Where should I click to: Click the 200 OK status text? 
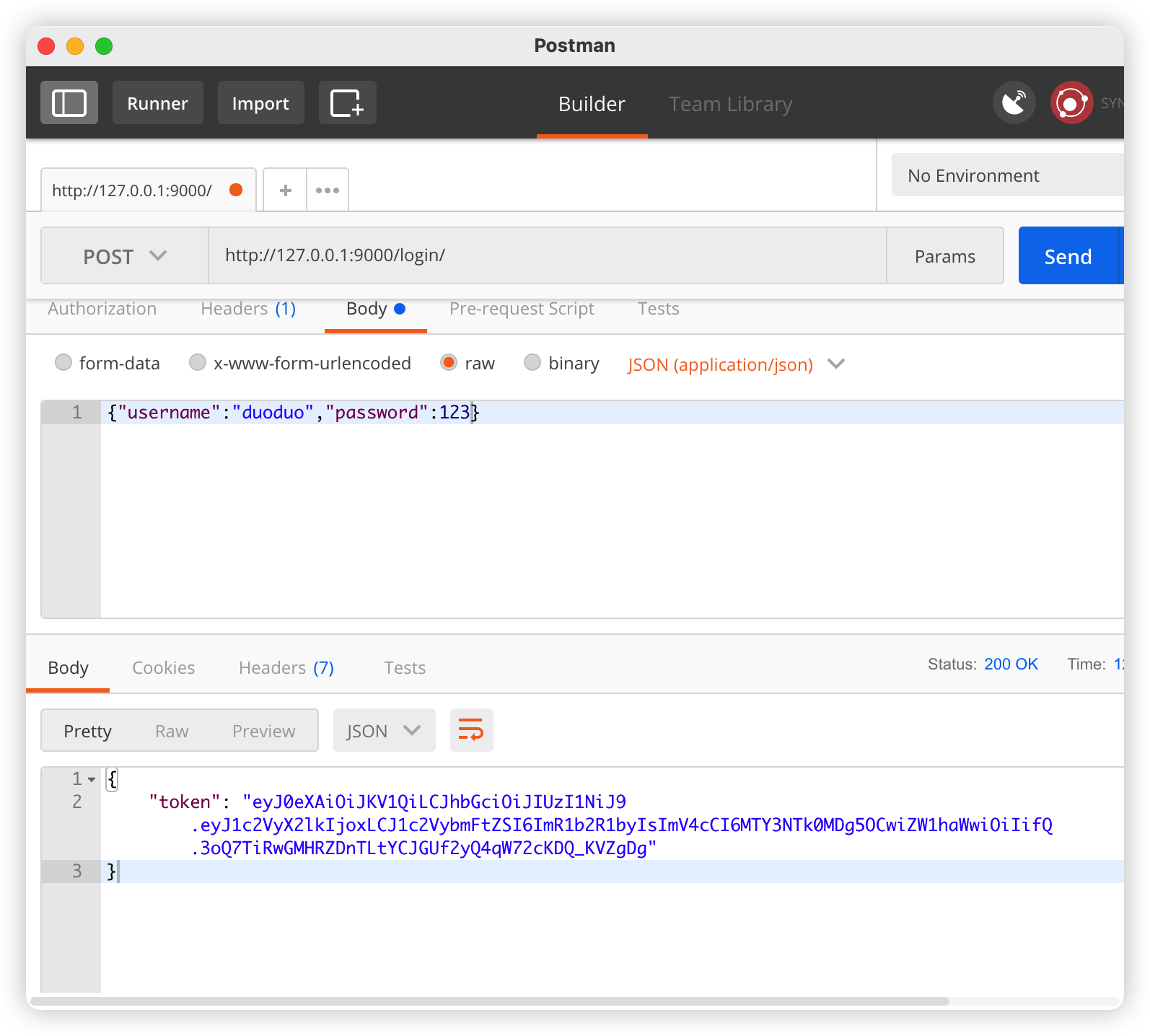(1011, 664)
